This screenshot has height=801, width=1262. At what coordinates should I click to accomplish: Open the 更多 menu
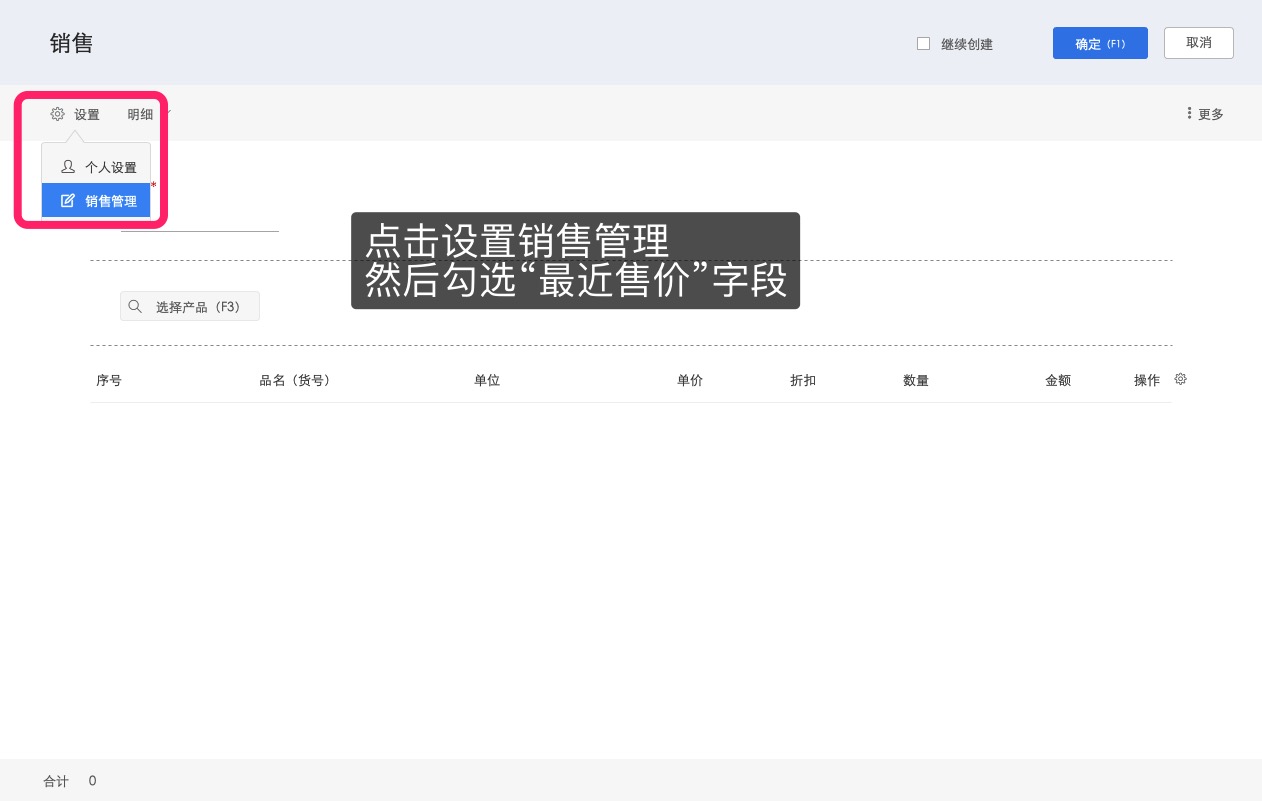click(x=1210, y=114)
